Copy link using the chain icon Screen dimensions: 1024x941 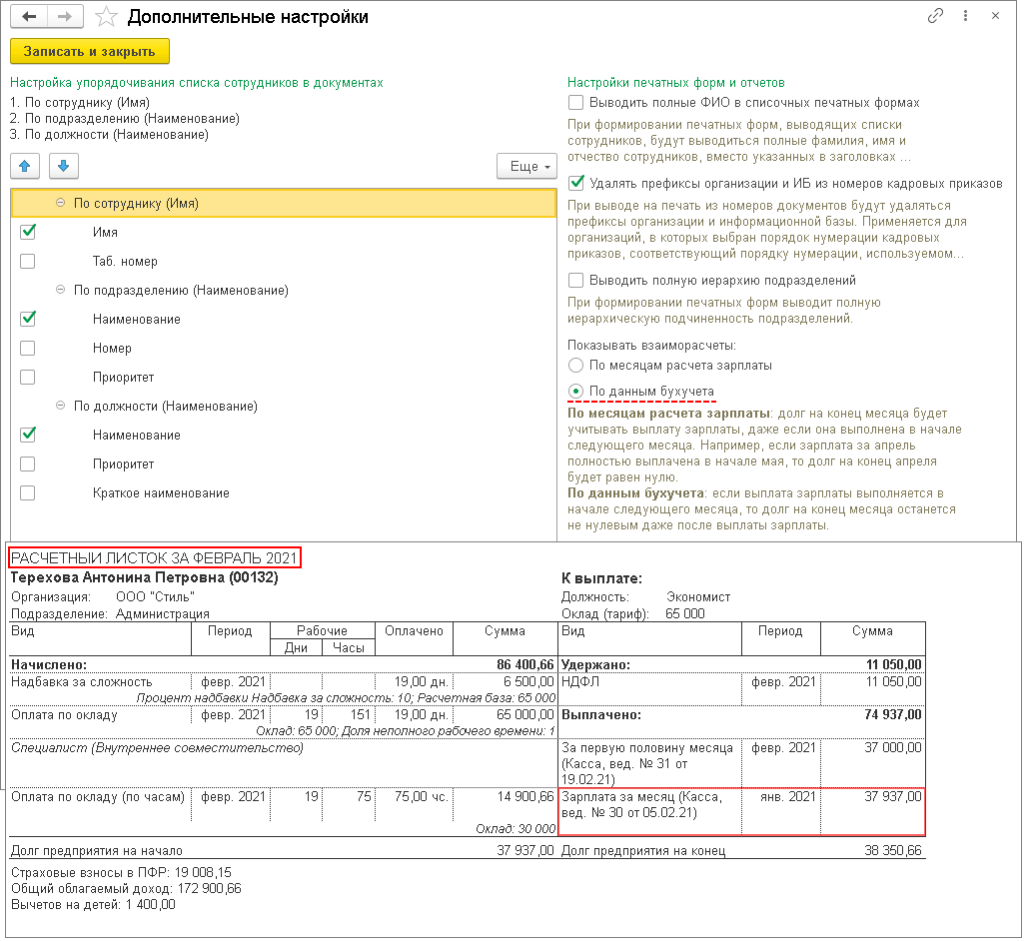936,16
